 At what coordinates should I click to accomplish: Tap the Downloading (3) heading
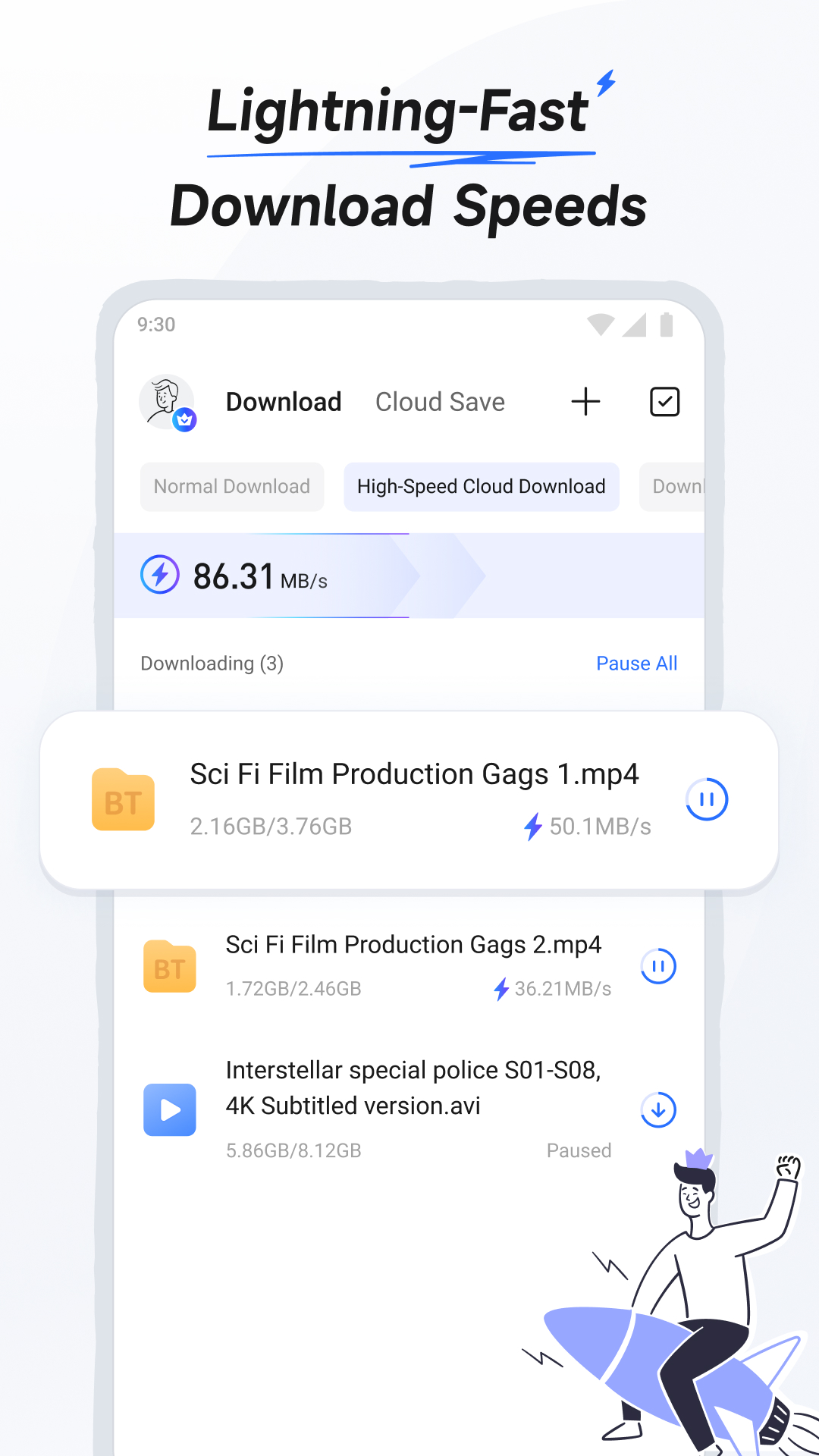pos(212,664)
